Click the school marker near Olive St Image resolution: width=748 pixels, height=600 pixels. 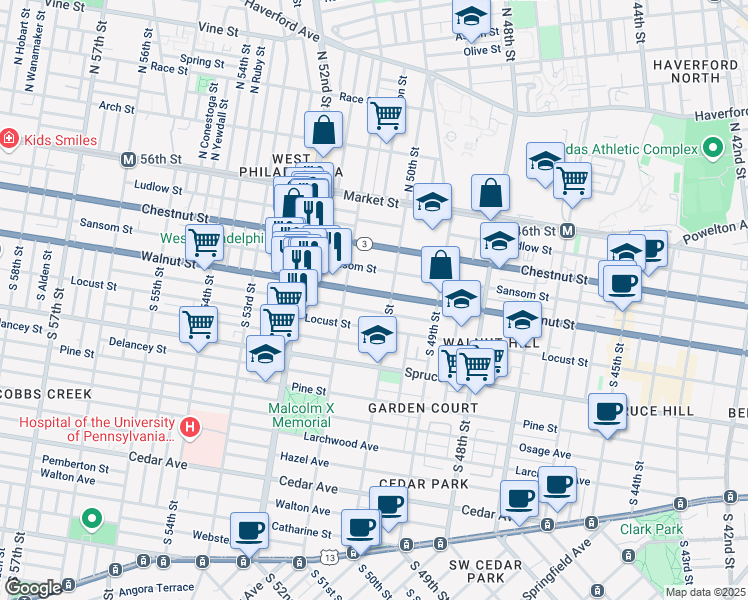471,19
